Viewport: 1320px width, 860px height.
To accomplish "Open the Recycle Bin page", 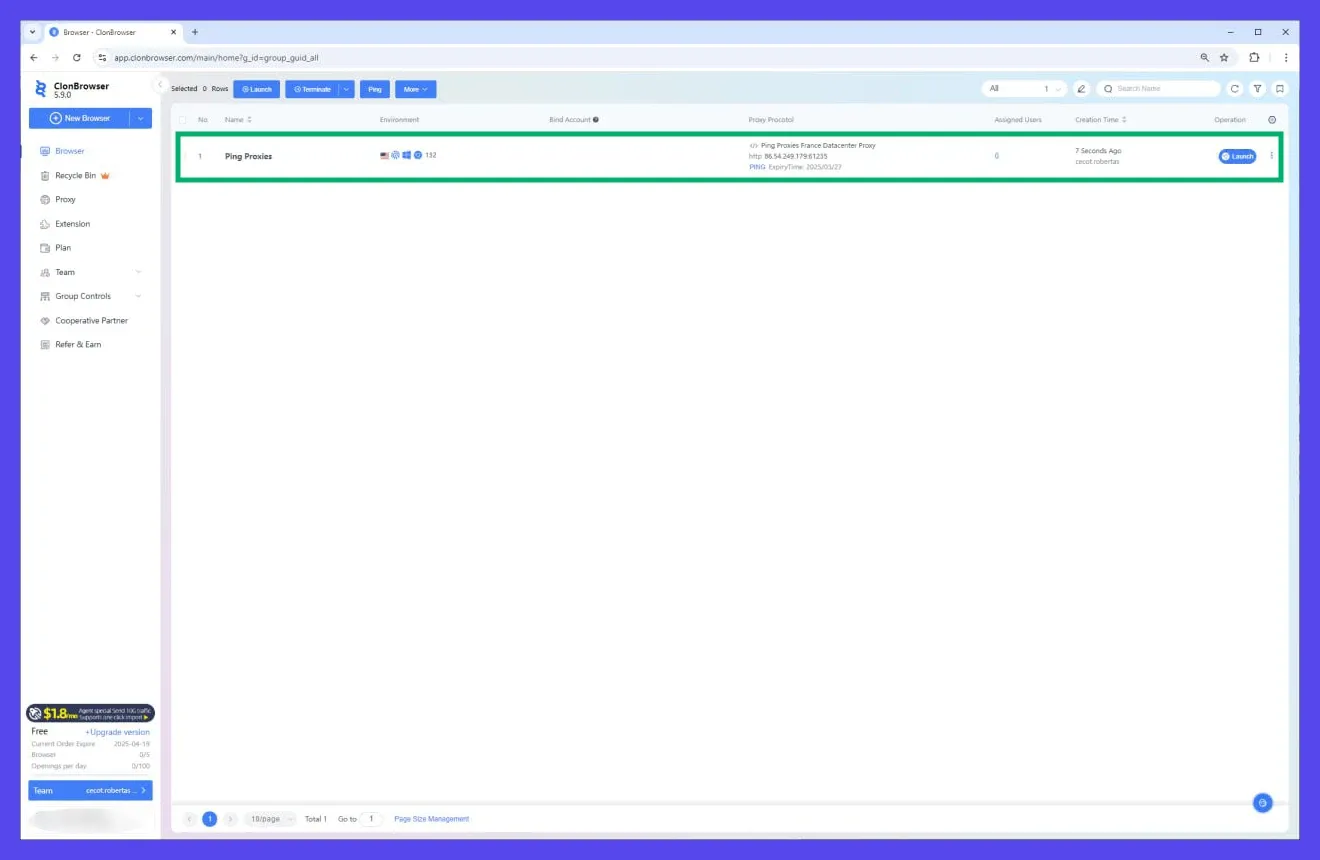I will (x=75, y=176).
